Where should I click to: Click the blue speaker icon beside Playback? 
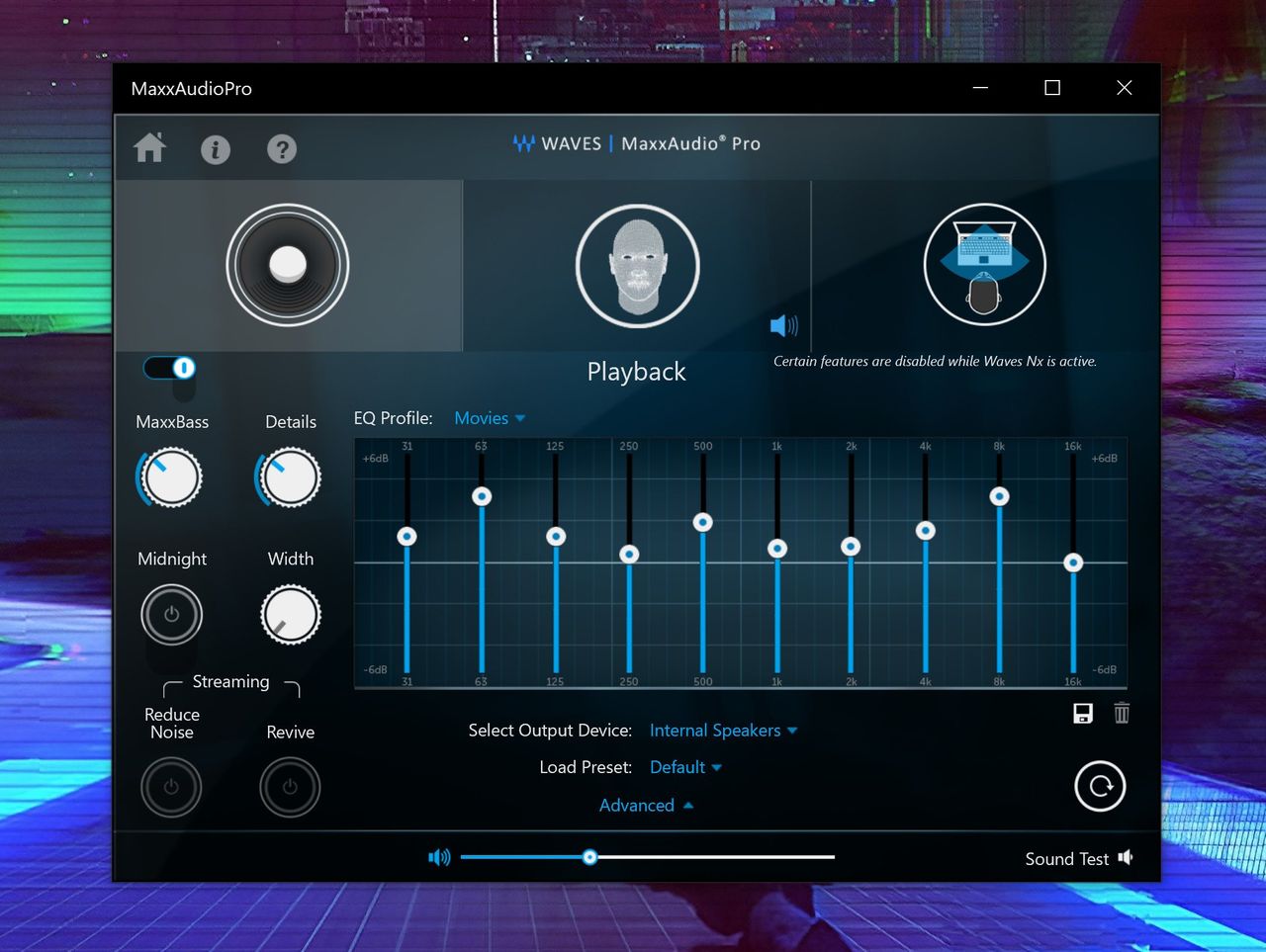pyautogui.click(x=783, y=325)
